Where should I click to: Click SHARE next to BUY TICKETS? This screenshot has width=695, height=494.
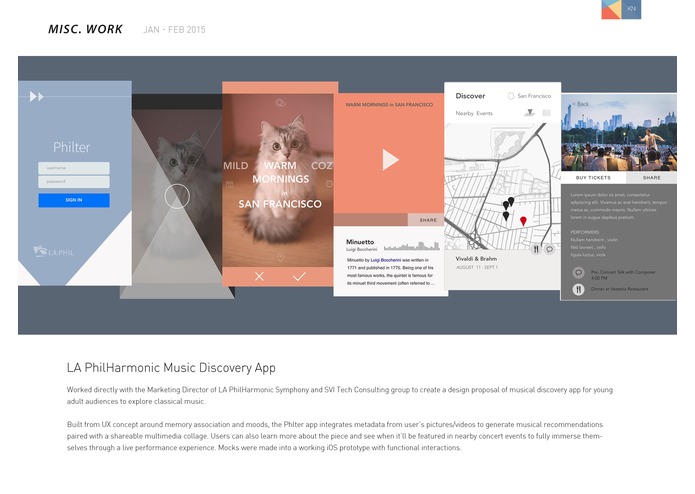coord(652,178)
